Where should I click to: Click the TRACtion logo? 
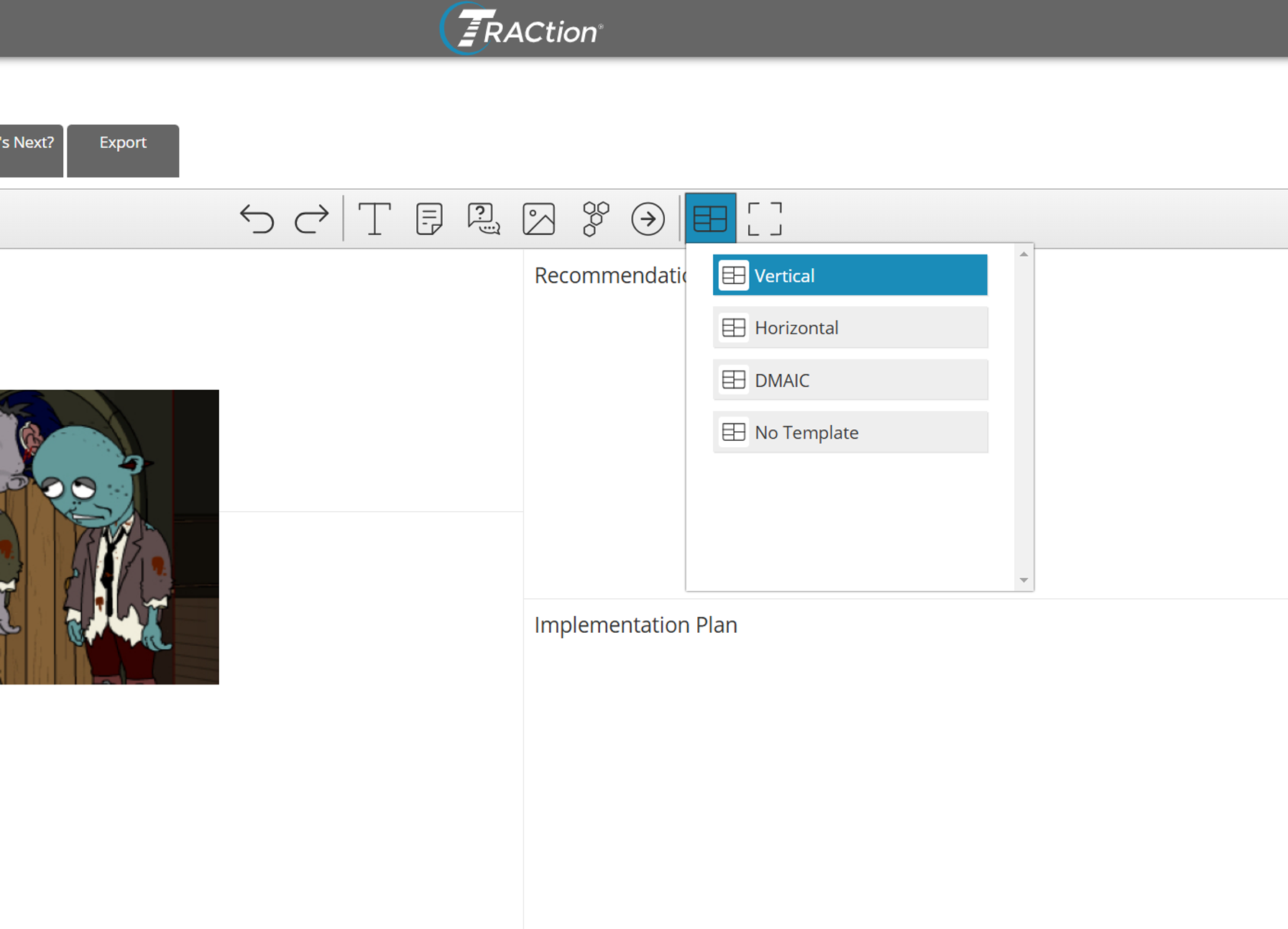[x=522, y=29]
